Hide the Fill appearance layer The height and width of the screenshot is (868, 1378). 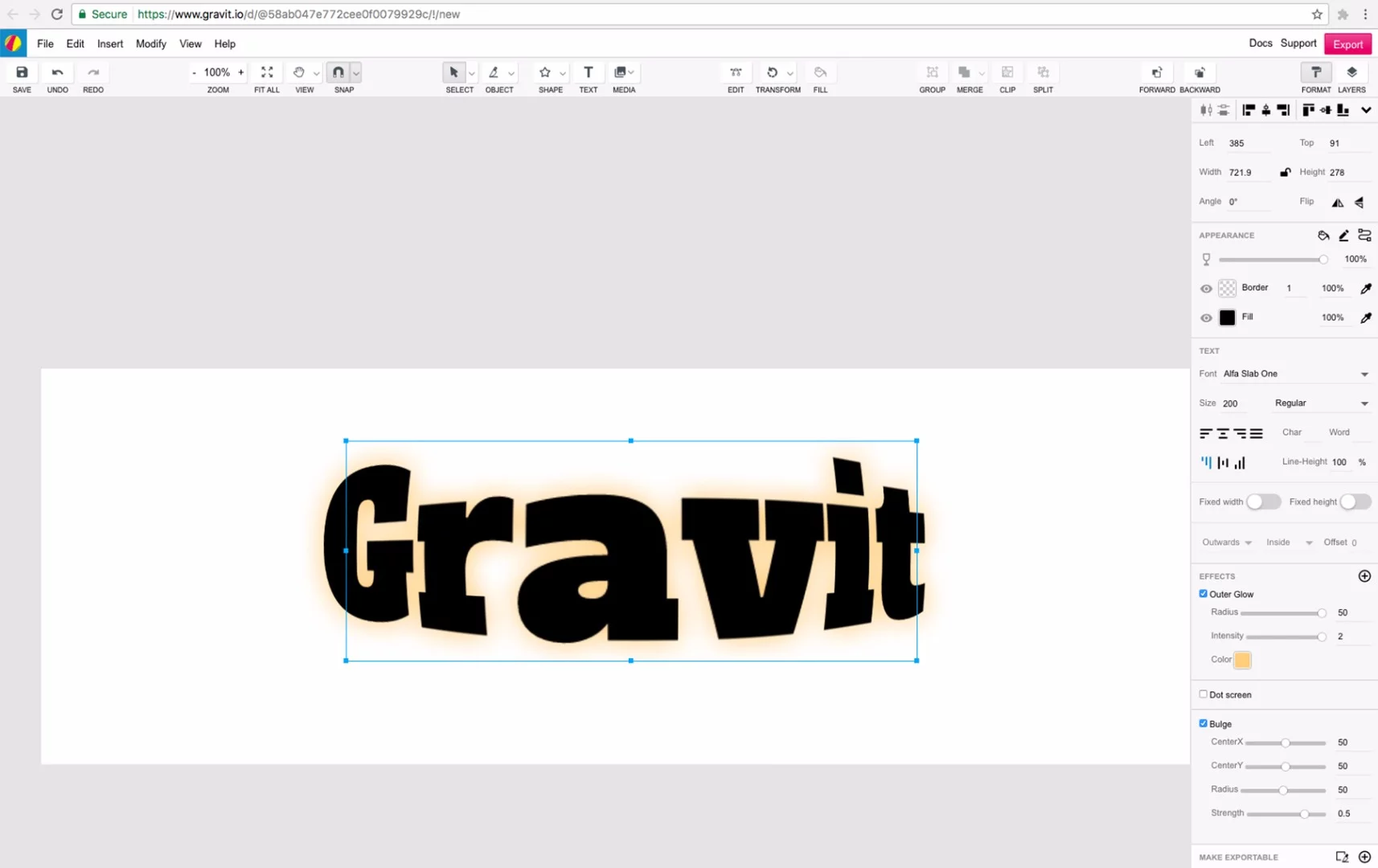pyautogui.click(x=1205, y=317)
